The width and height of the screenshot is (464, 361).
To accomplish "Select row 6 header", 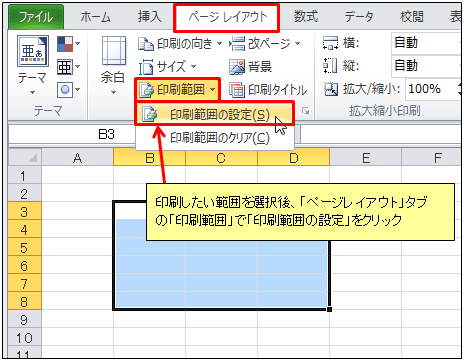I will [x=25, y=265].
